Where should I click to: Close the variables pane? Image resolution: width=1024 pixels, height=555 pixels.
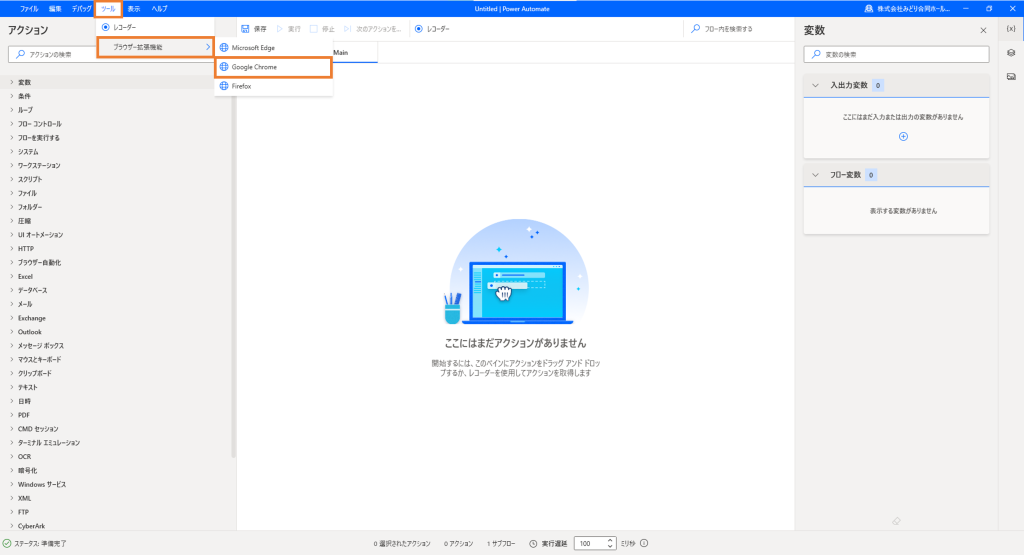[x=983, y=30]
